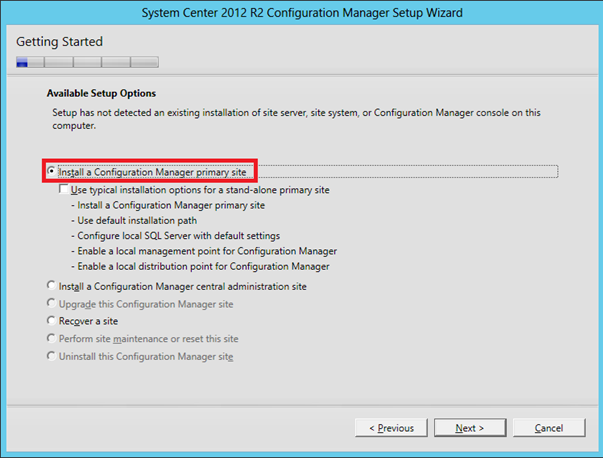Click the 'Setup has not detected' description text
Image resolution: width=603 pixels, height=458 pixels.
click(x=297, y=119)
